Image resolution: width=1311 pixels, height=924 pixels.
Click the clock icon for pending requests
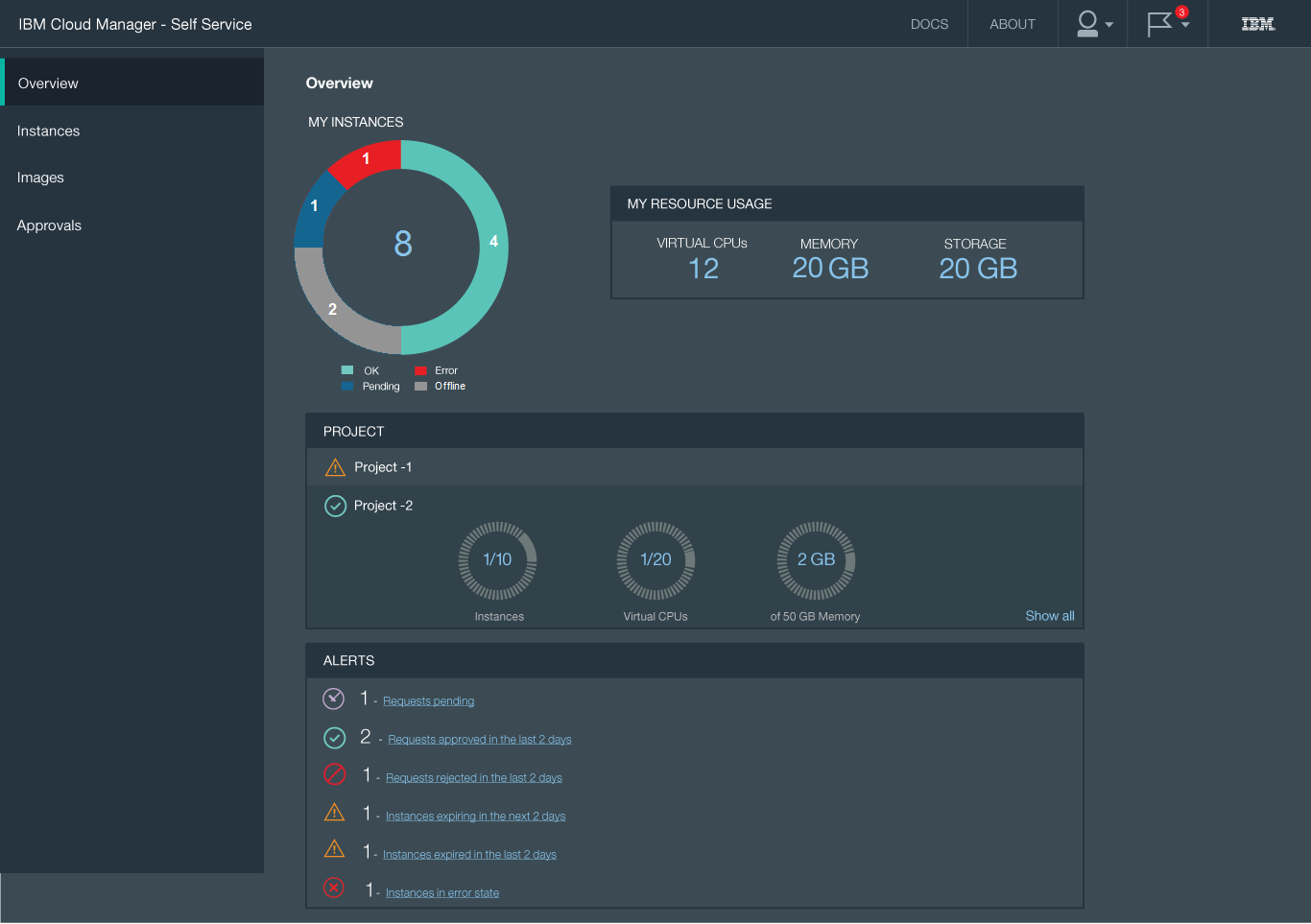[333, 699]
